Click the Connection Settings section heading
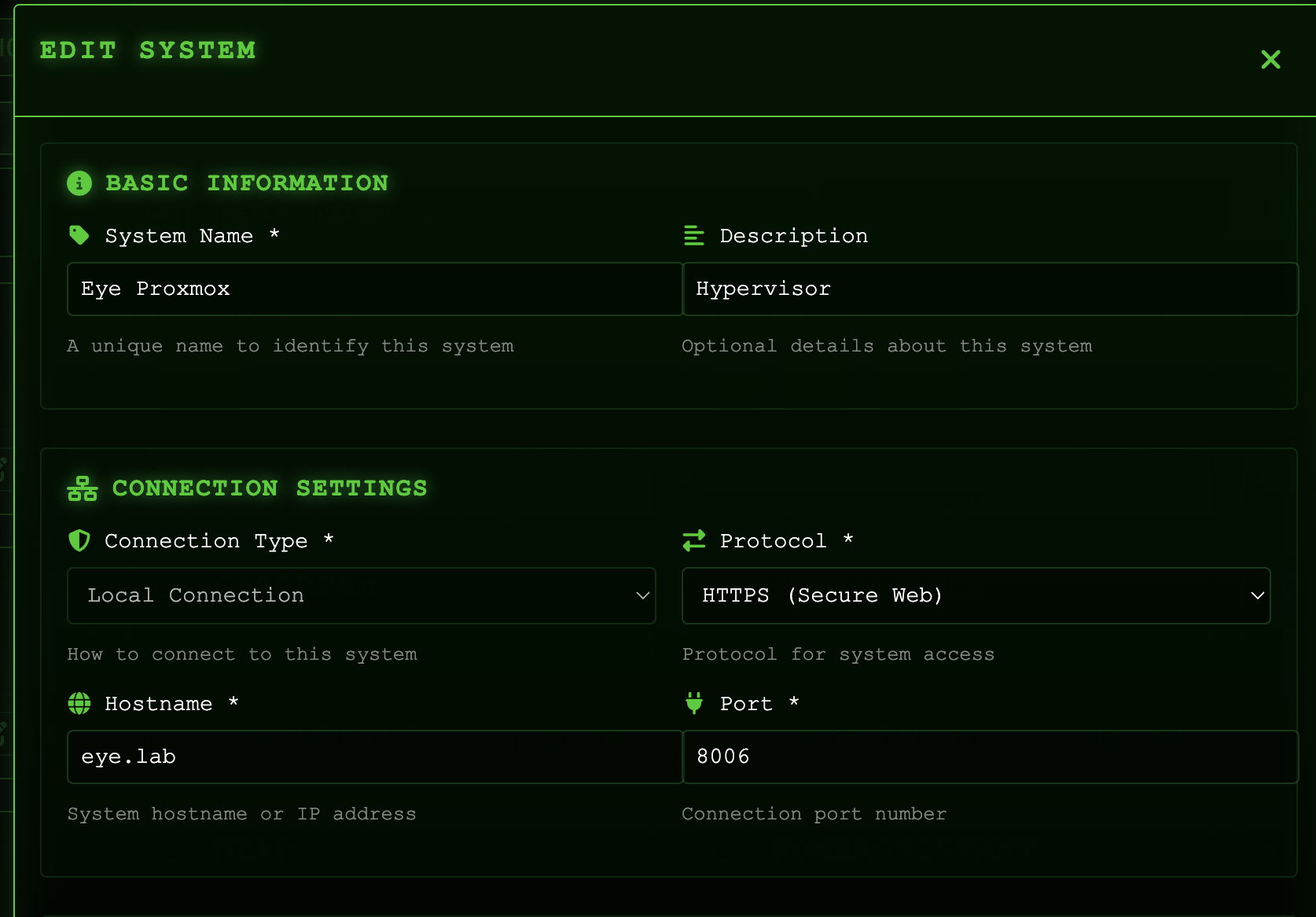This screenshot has height=917, width=1316. coord(270,488)
